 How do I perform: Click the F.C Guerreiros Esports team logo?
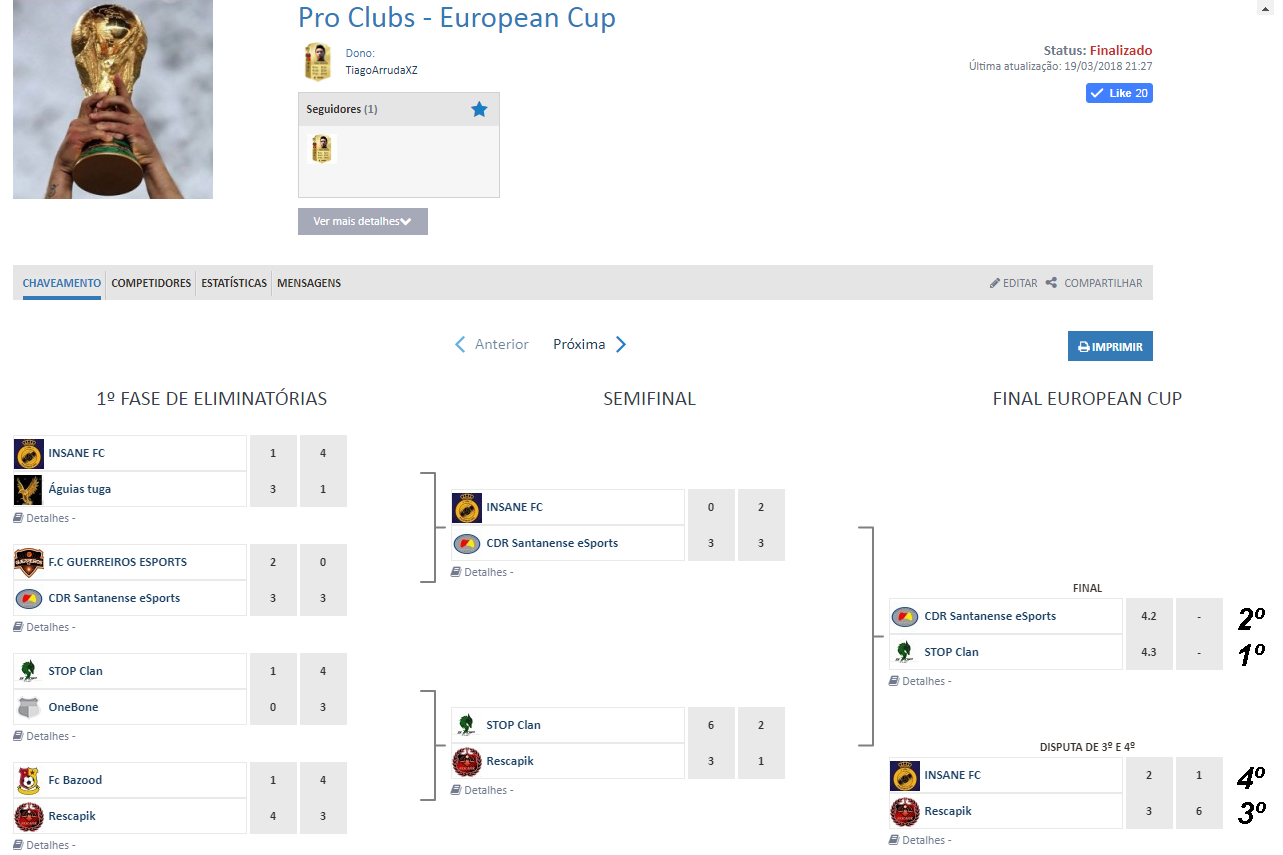pos(29,562)
